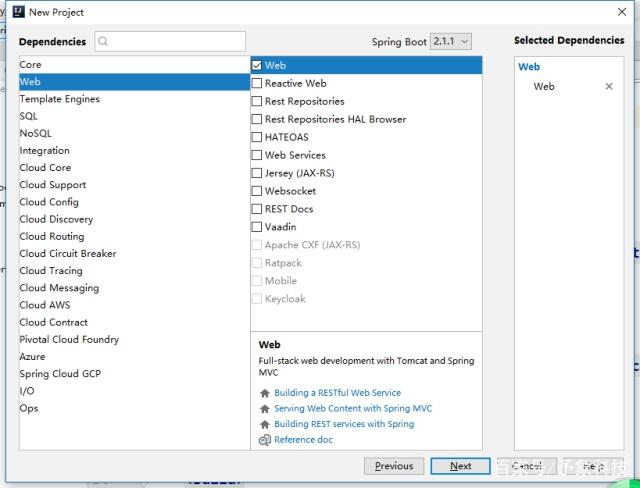The width and height of the screenshot is (640, 488).
Task: Select the Cloud AWS category
Action: 134,305
